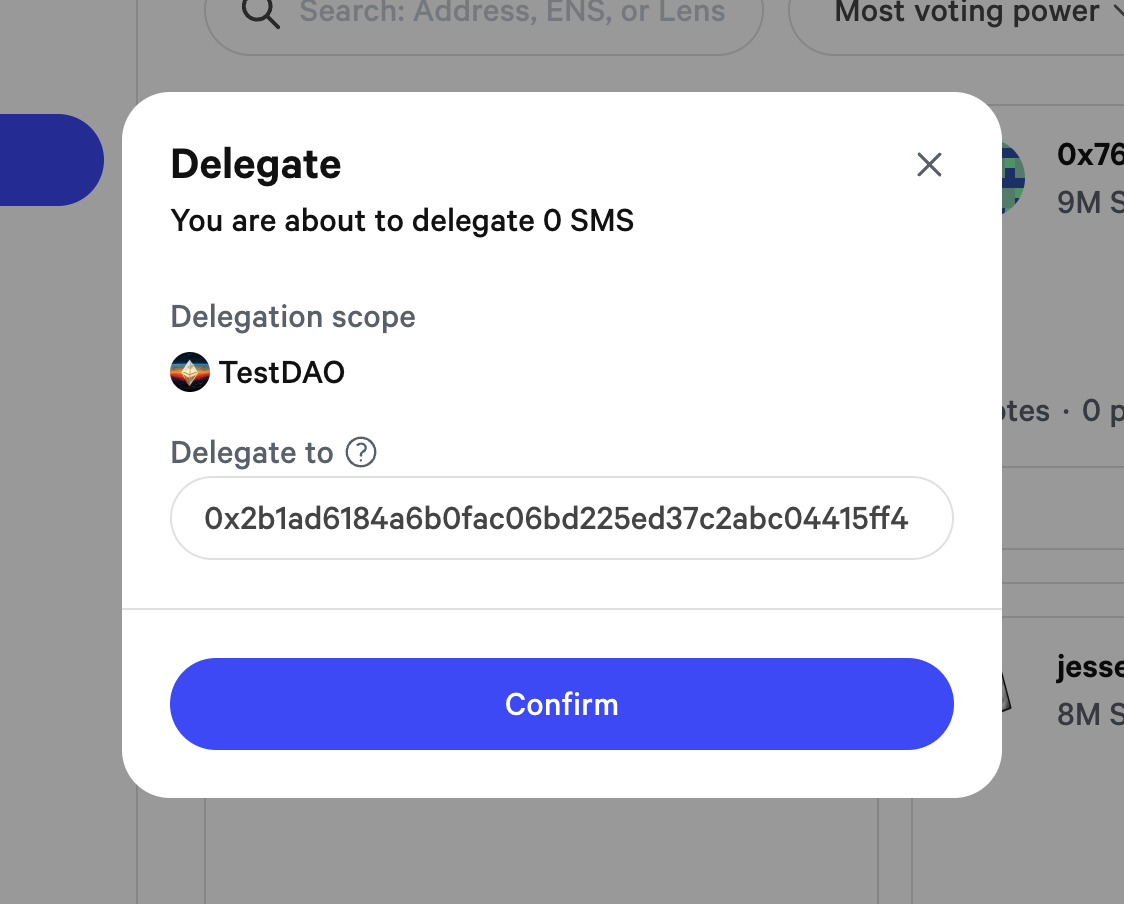
Task: Open the Most voting power dropdown
Action: pyautogui.click(x=970, y=14)
